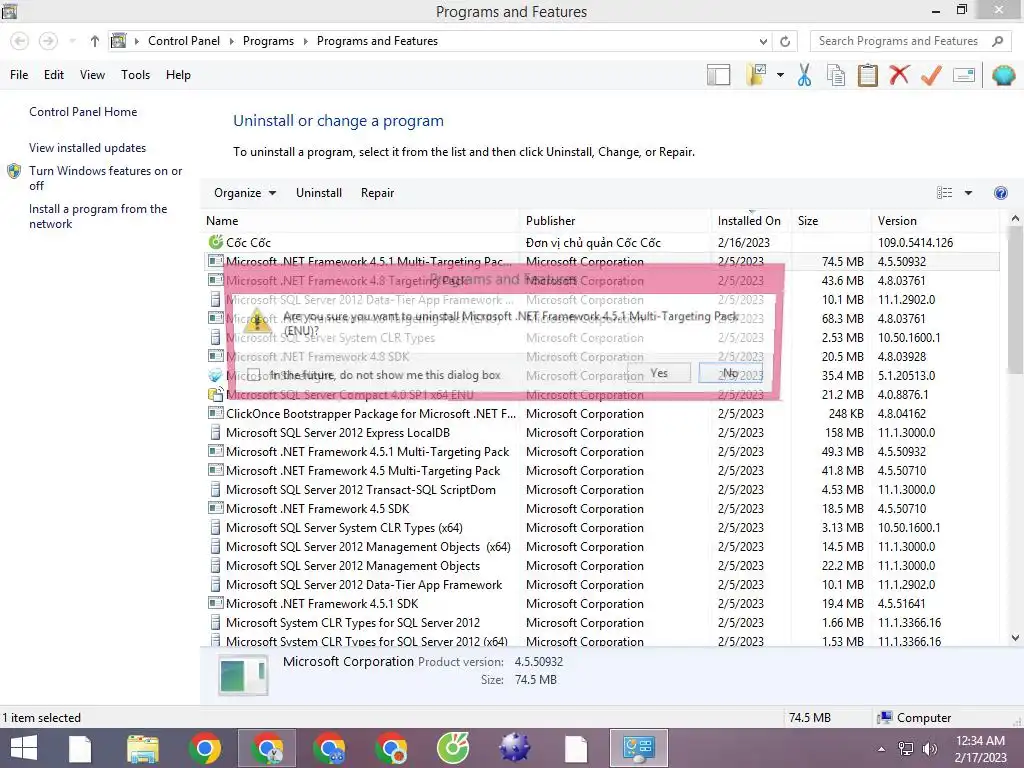Click the volume speaker tray icon
1024x768 pixels.
click(x=929, y=749)
